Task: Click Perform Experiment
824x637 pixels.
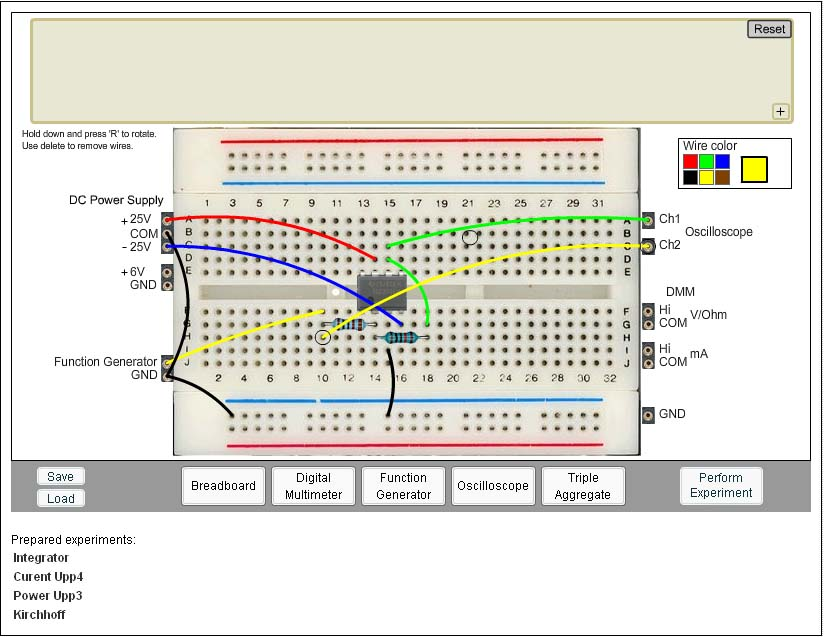Action: [x=721, y=485]
